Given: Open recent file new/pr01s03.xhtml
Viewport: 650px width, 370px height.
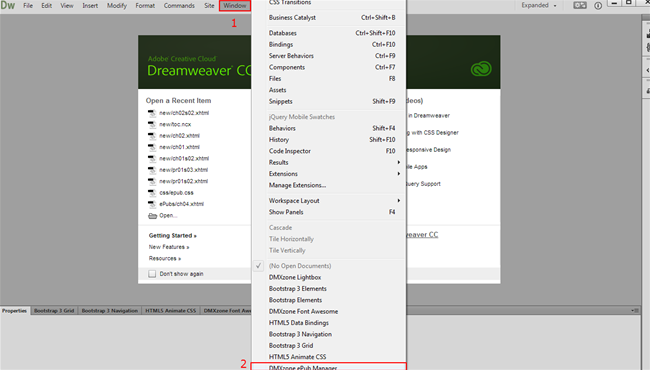Looking at the screenshot, I should (x=184, y=170).
